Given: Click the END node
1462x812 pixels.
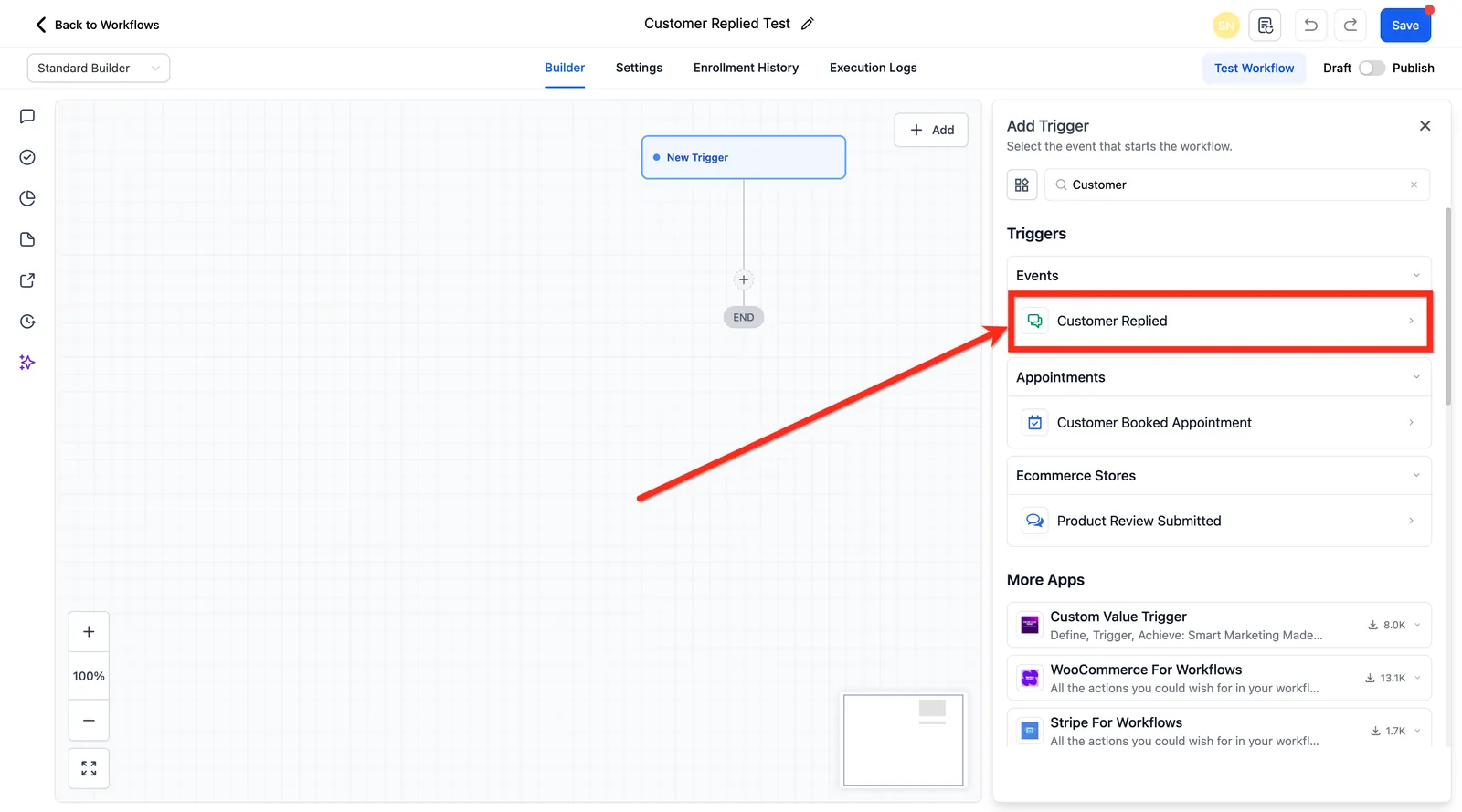Looking at the screenshot, I should coord(744,317).
